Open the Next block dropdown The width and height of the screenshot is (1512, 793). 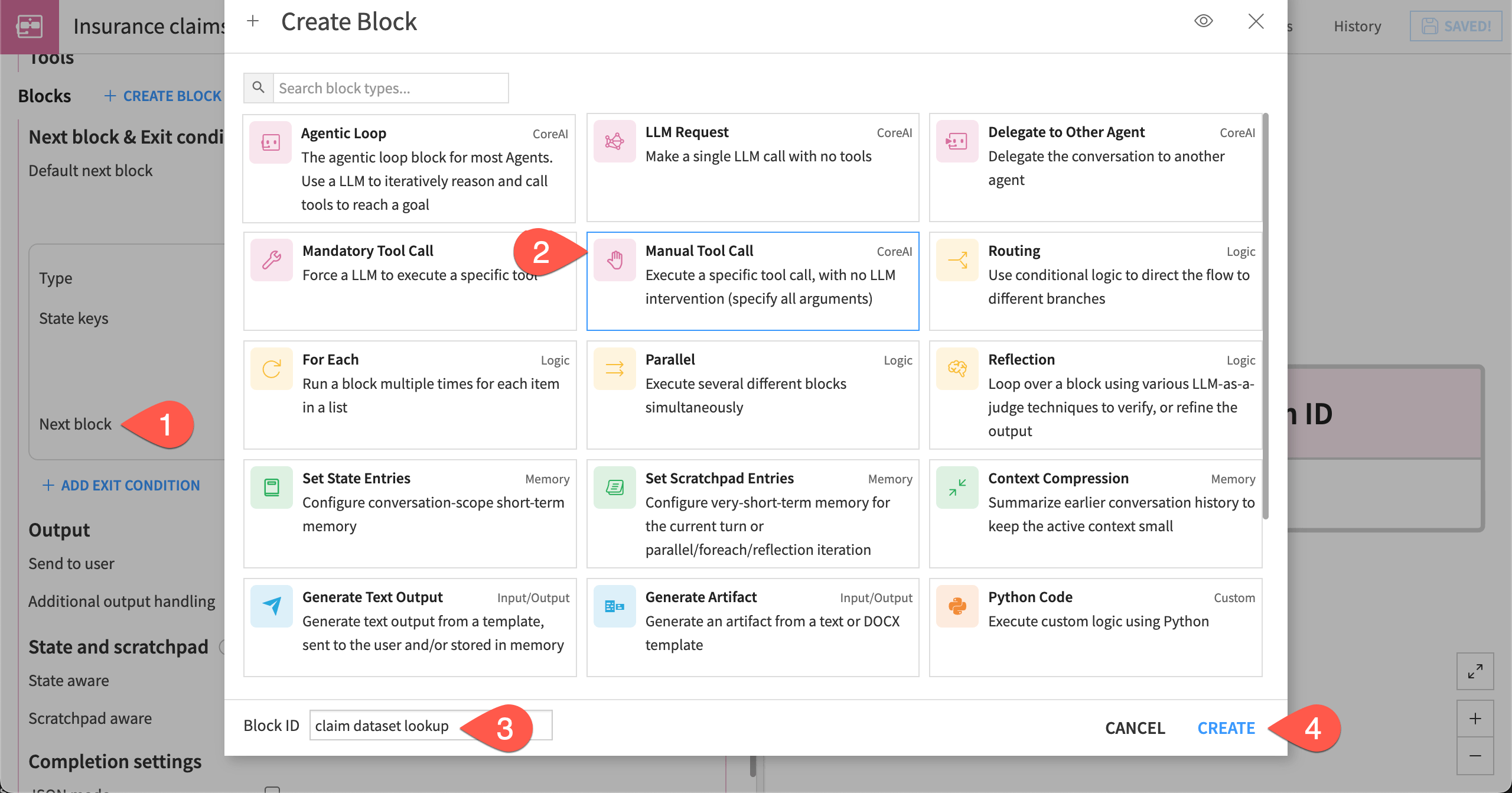tap(76, 424)
